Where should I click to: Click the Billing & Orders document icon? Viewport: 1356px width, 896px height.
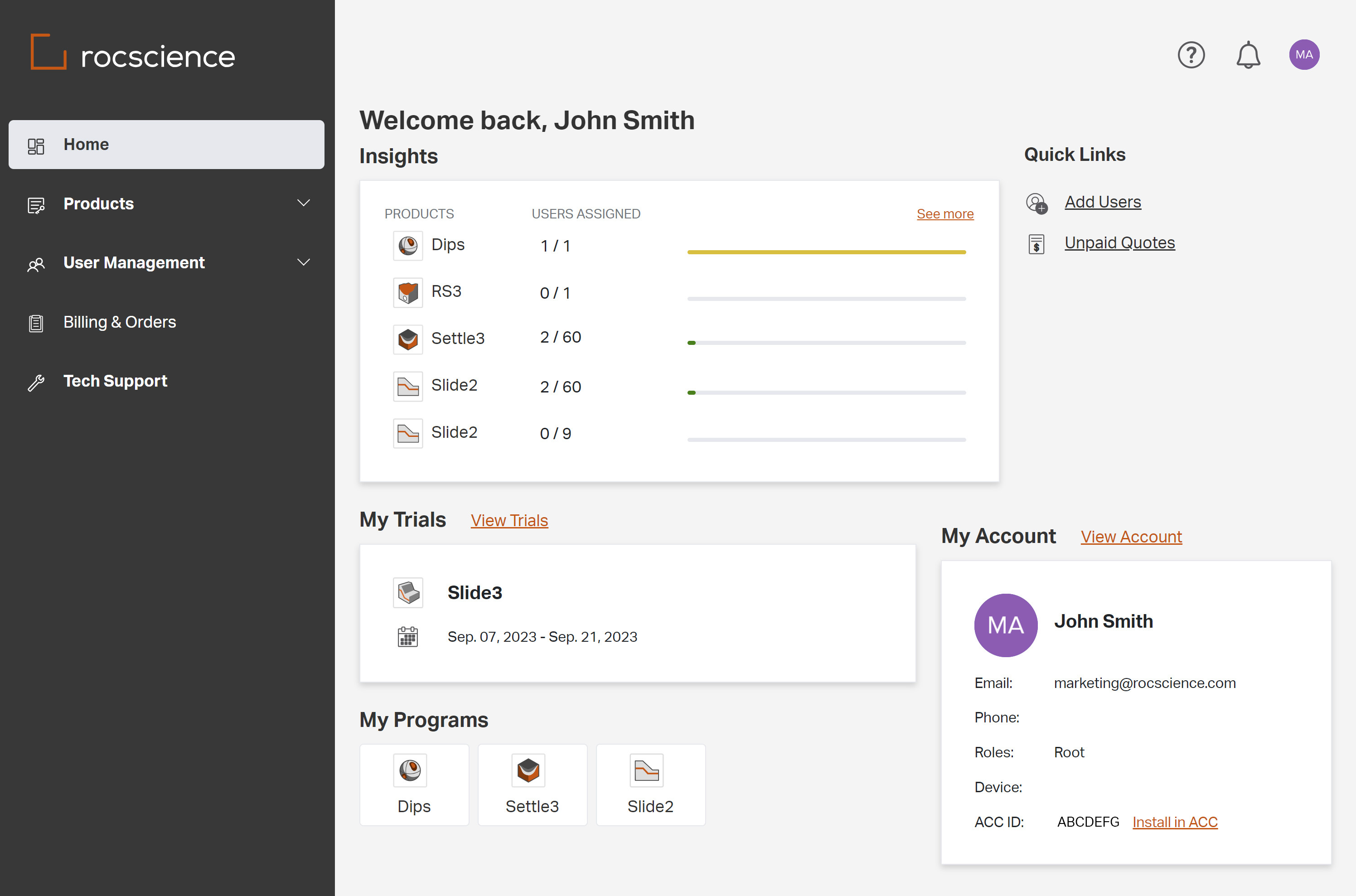pyautogui.click(x=36, y=323)
